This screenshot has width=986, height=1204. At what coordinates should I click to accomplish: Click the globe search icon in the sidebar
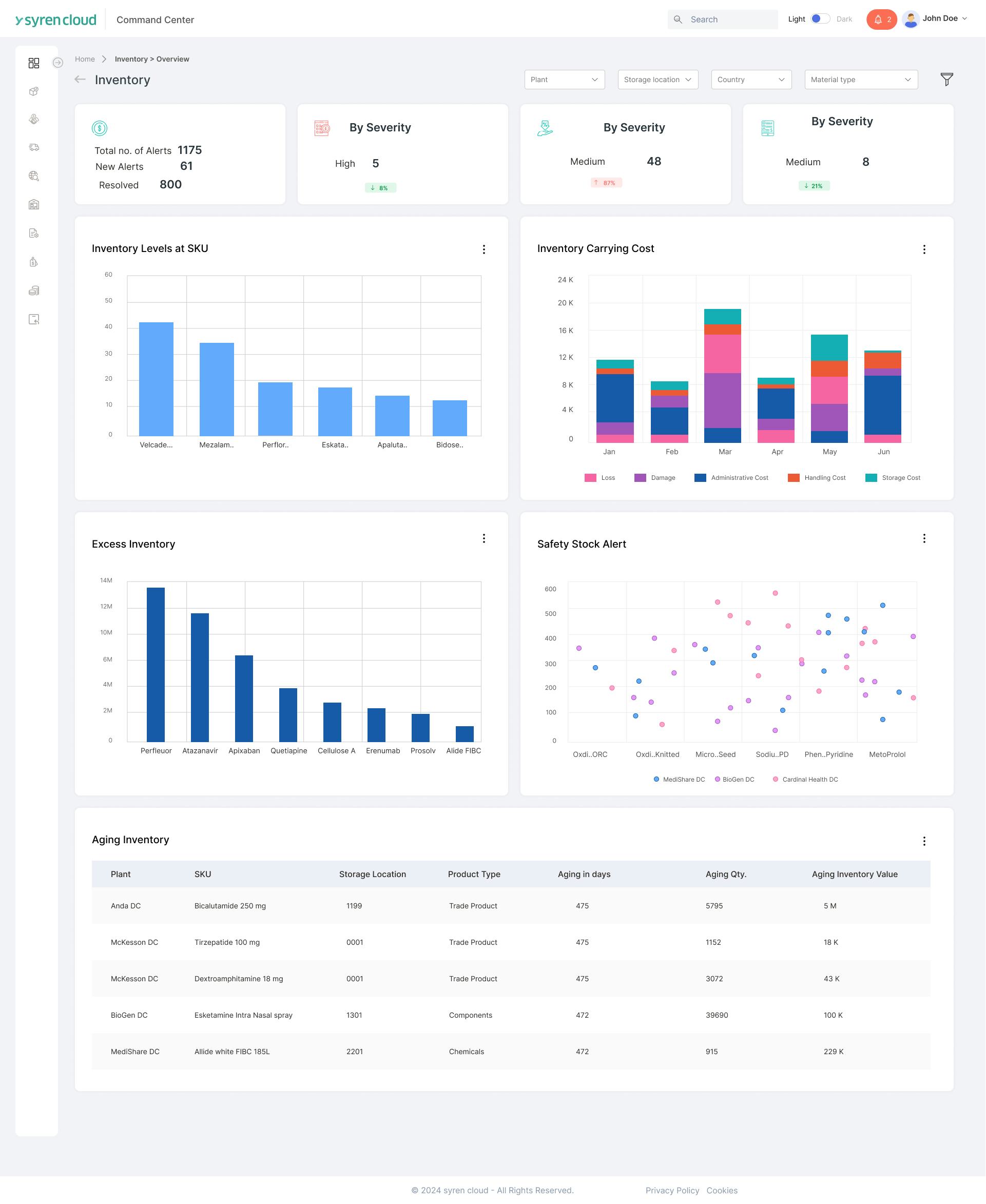click(34, 176)
